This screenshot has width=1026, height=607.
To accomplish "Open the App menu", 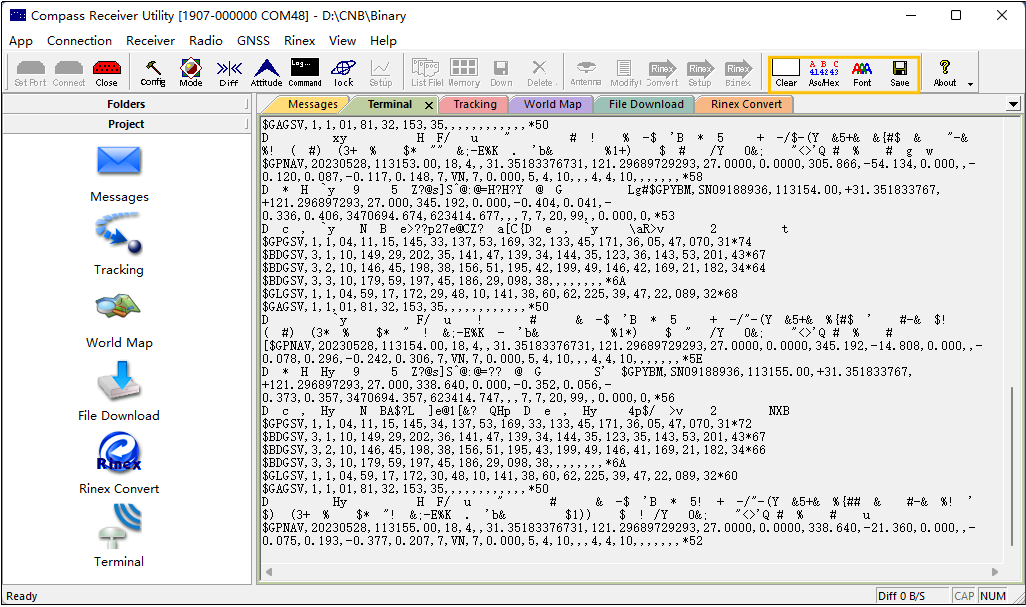I will click(x=21, y=41).
